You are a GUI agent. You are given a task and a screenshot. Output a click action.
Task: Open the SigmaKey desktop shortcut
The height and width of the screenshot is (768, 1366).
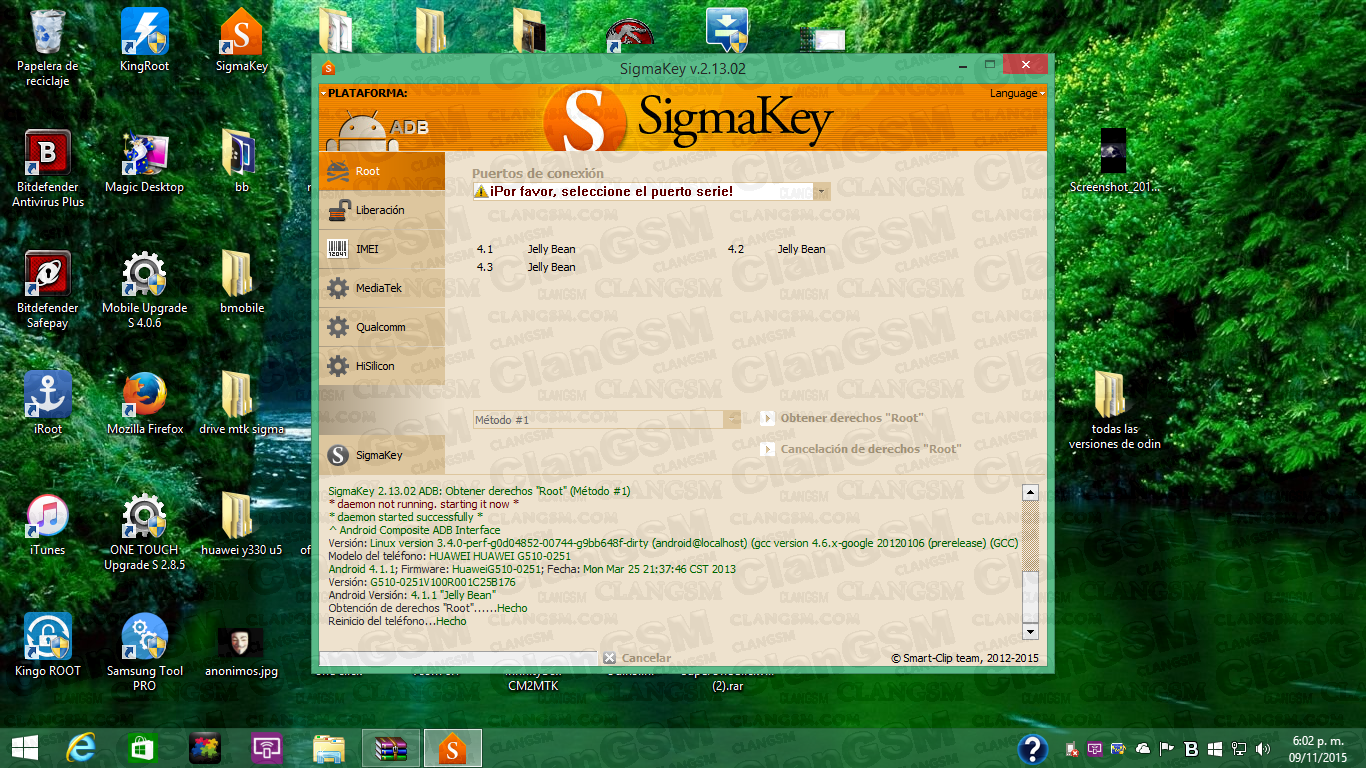click(241, 41)
